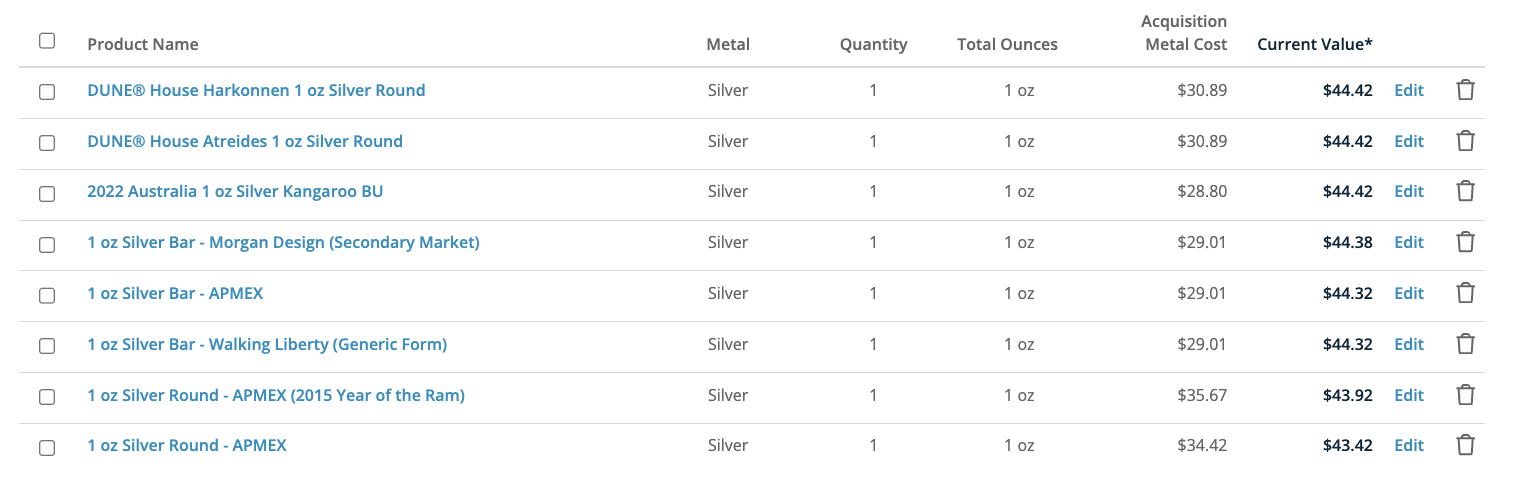Select the 2022 Australia Kangaroo row checkbox

click(x=47, y=193)
